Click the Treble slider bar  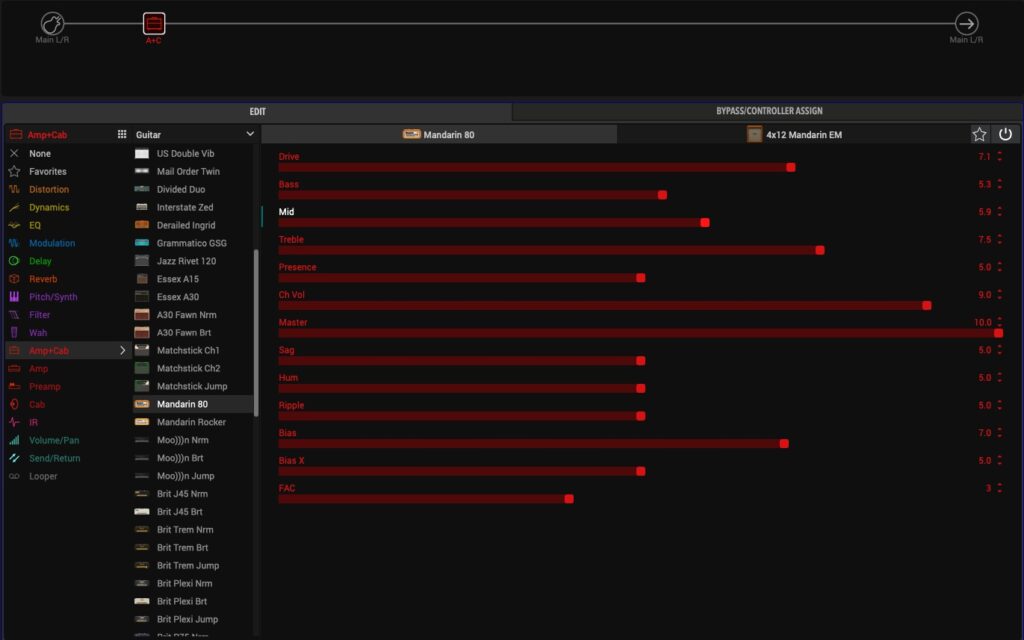(x=549, y=250)
